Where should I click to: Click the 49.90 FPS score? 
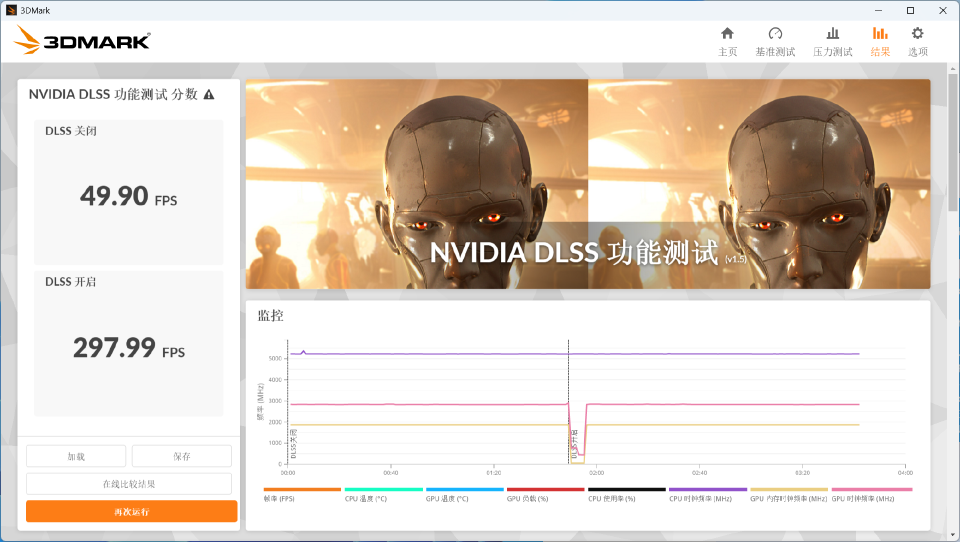(x=128, y=197)
